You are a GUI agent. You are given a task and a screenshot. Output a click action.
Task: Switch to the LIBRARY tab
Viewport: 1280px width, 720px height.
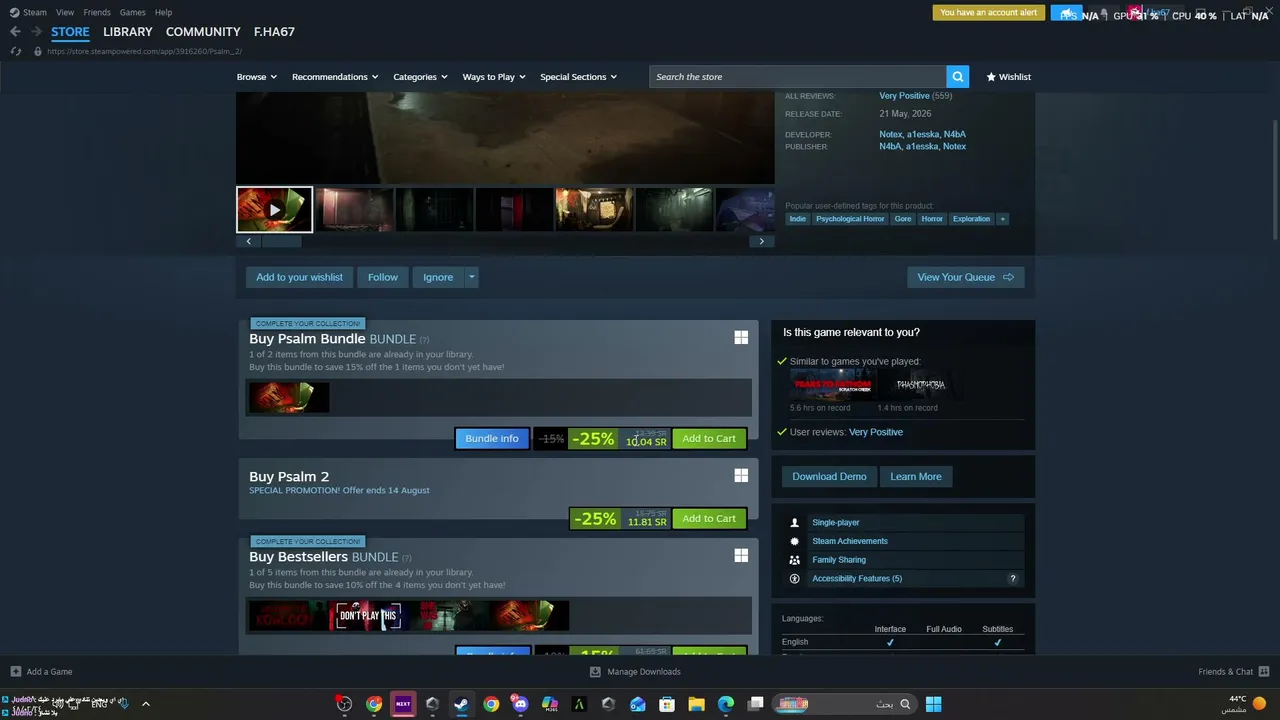128,32
